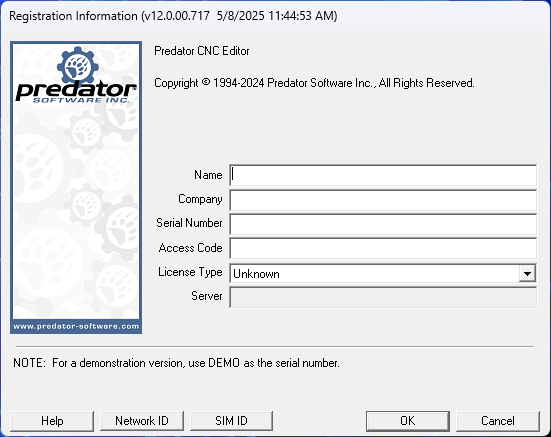Click the Predator gear paw logo icon

coord(77,66)
